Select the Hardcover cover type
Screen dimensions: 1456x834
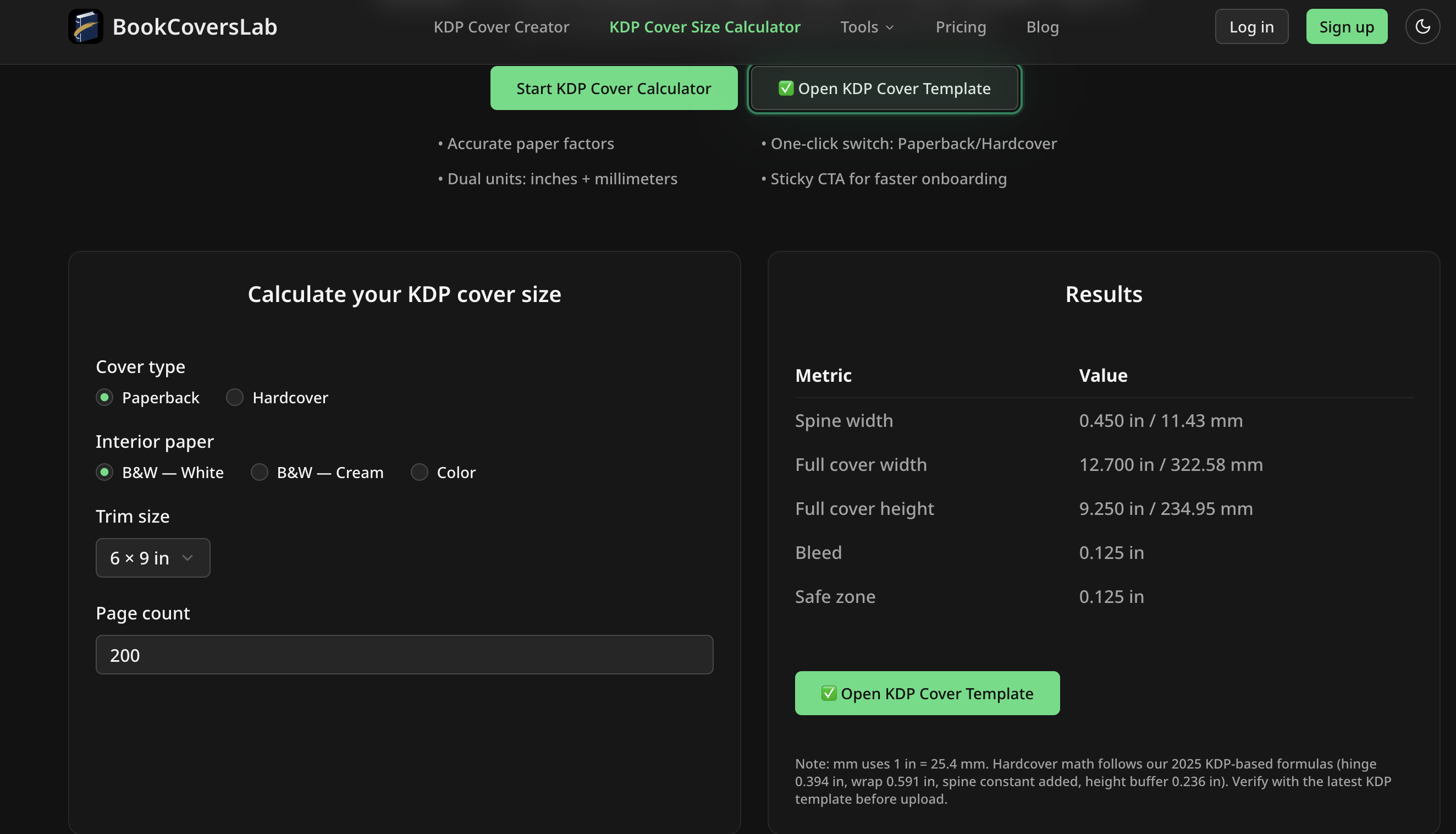click(x=235, y=398)
